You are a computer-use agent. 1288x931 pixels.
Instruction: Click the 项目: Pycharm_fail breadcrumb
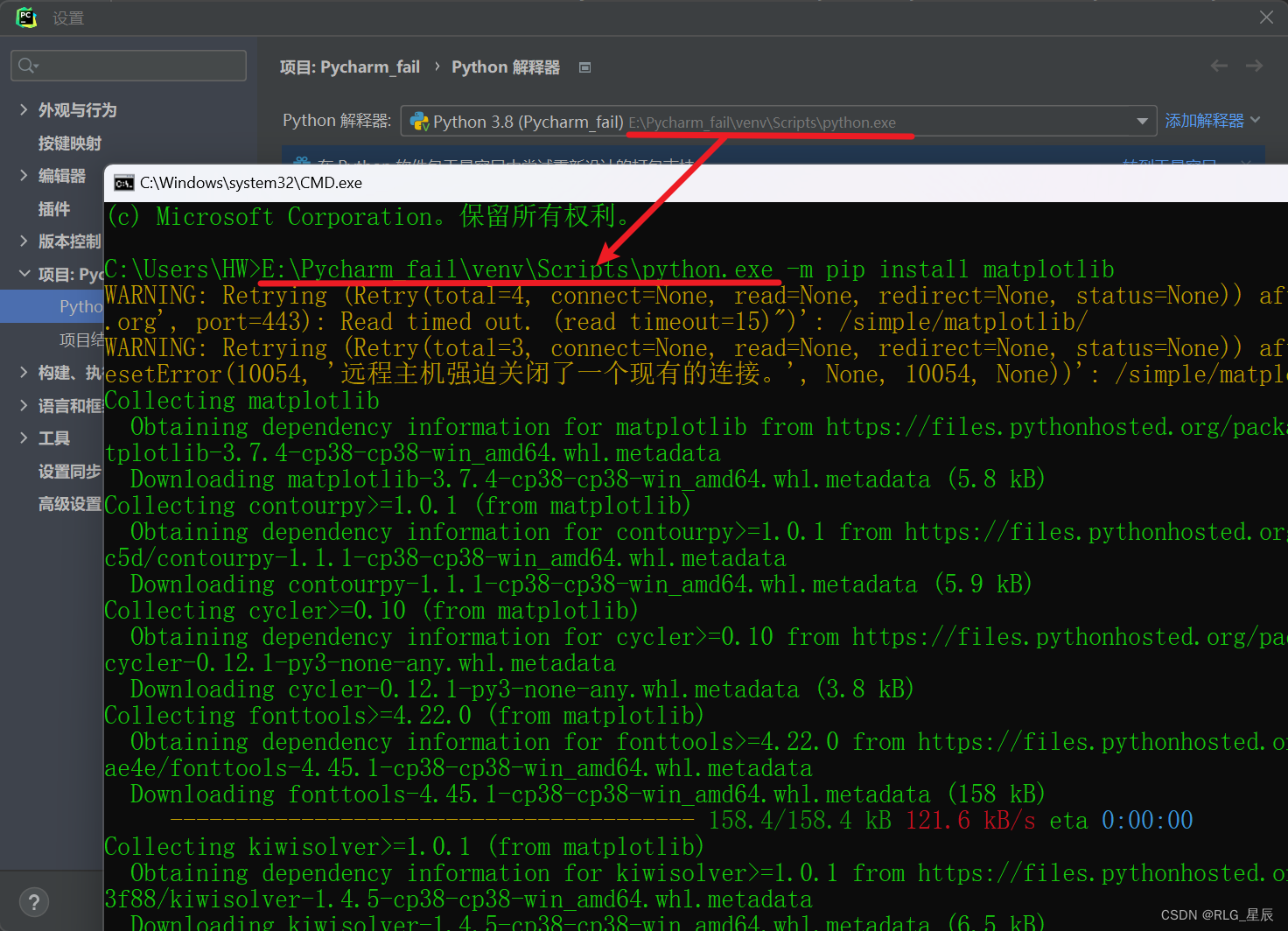click(349, 66)
